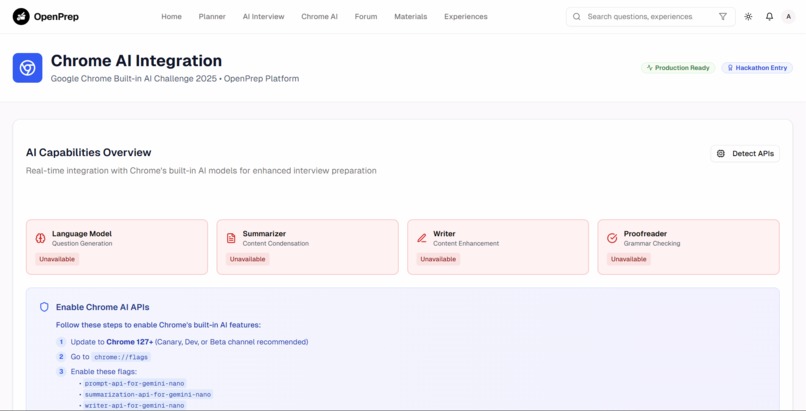Viewport: 806px width, 411px height.
Task: Click step number 1 badge
Action: pos(61,342)
